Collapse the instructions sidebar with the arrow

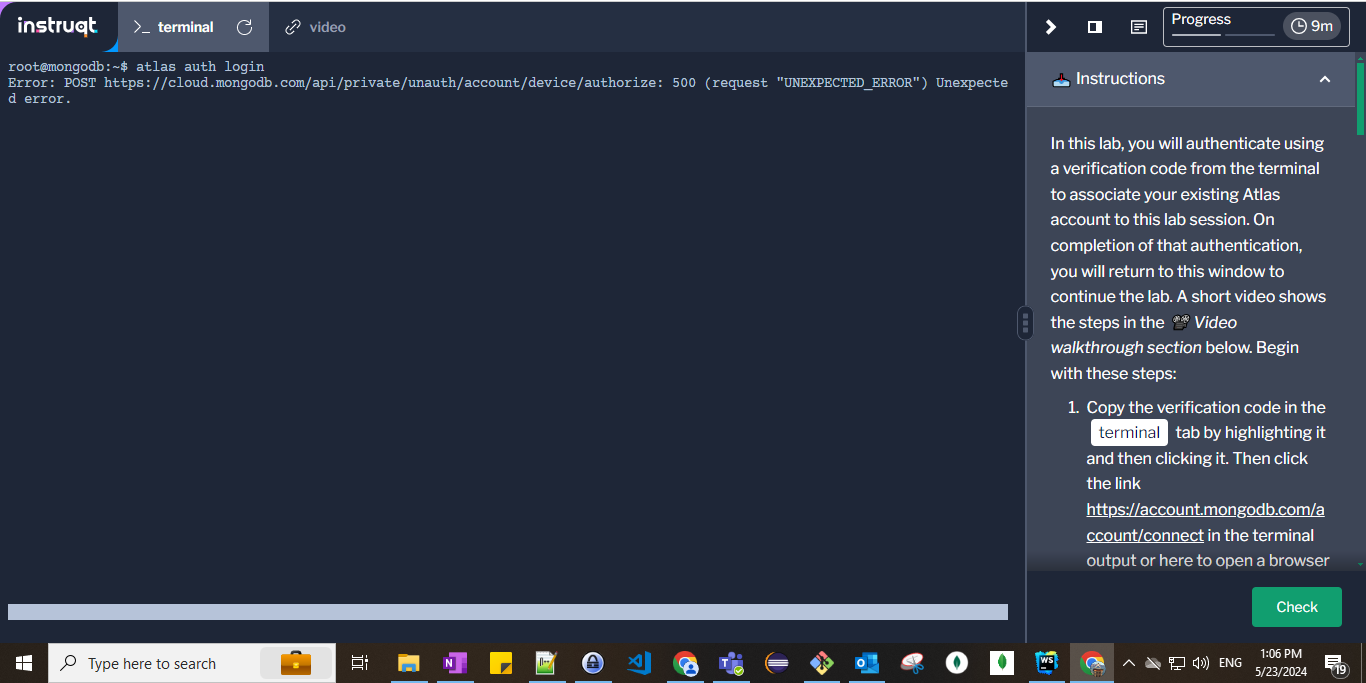point(1050,27)
